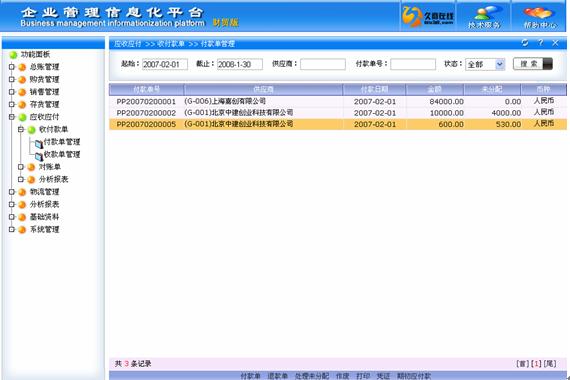Sort by the 未分配 column header
The height and width of the screenshot is (380, 570).
point(492,89)
